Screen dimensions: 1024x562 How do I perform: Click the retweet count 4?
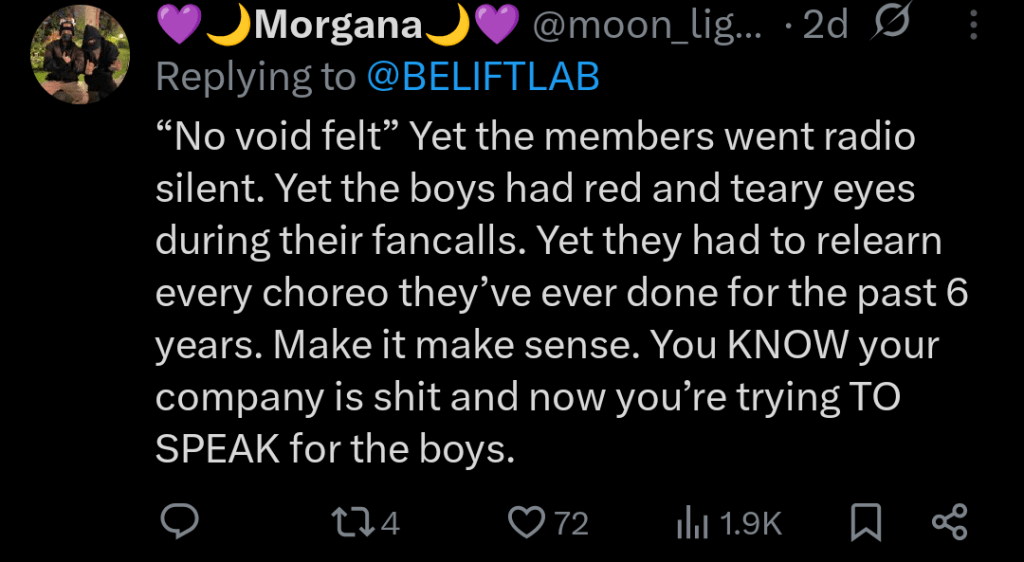coord(390,523)
